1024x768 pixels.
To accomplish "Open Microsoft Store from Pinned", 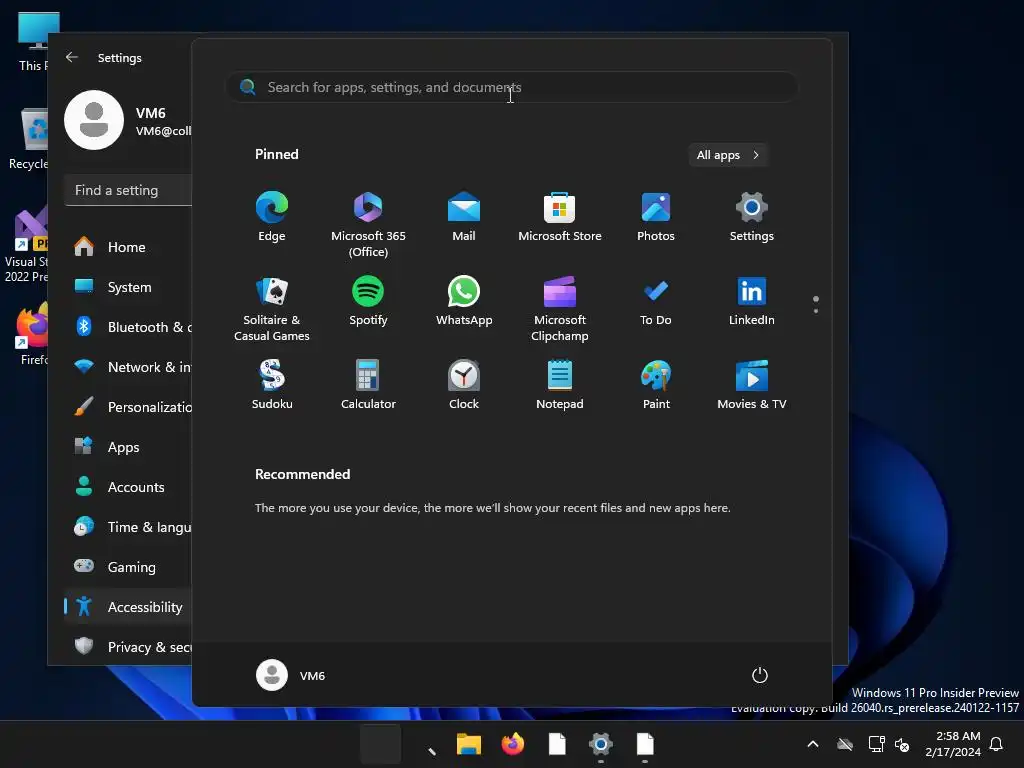I will click(x=560, y=217).
